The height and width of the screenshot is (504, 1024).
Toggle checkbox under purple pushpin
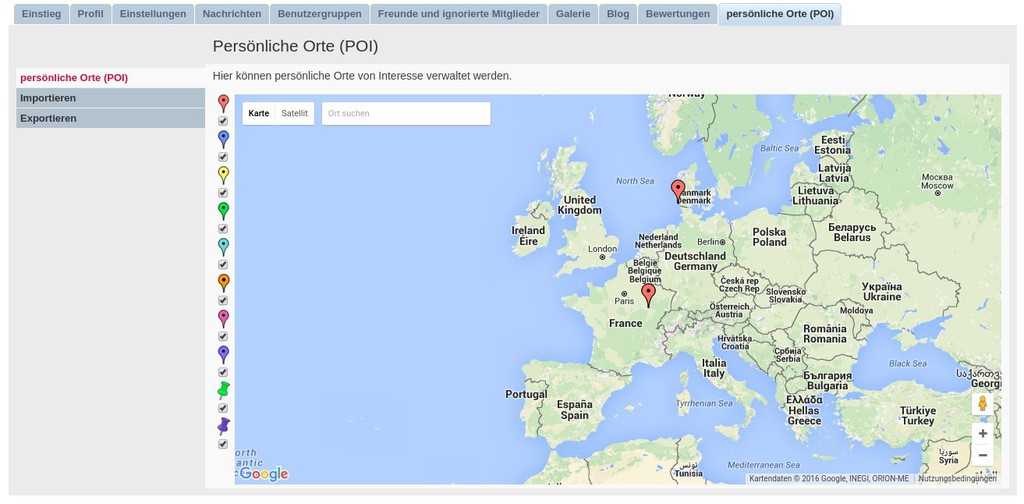pyautogui.click(x=223, y=445)
